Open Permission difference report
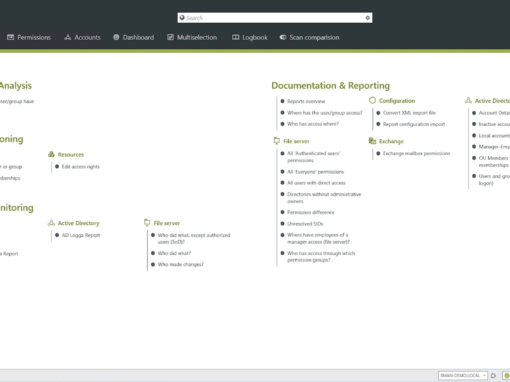This screenshot has height=382, width=510. point(311,212)
